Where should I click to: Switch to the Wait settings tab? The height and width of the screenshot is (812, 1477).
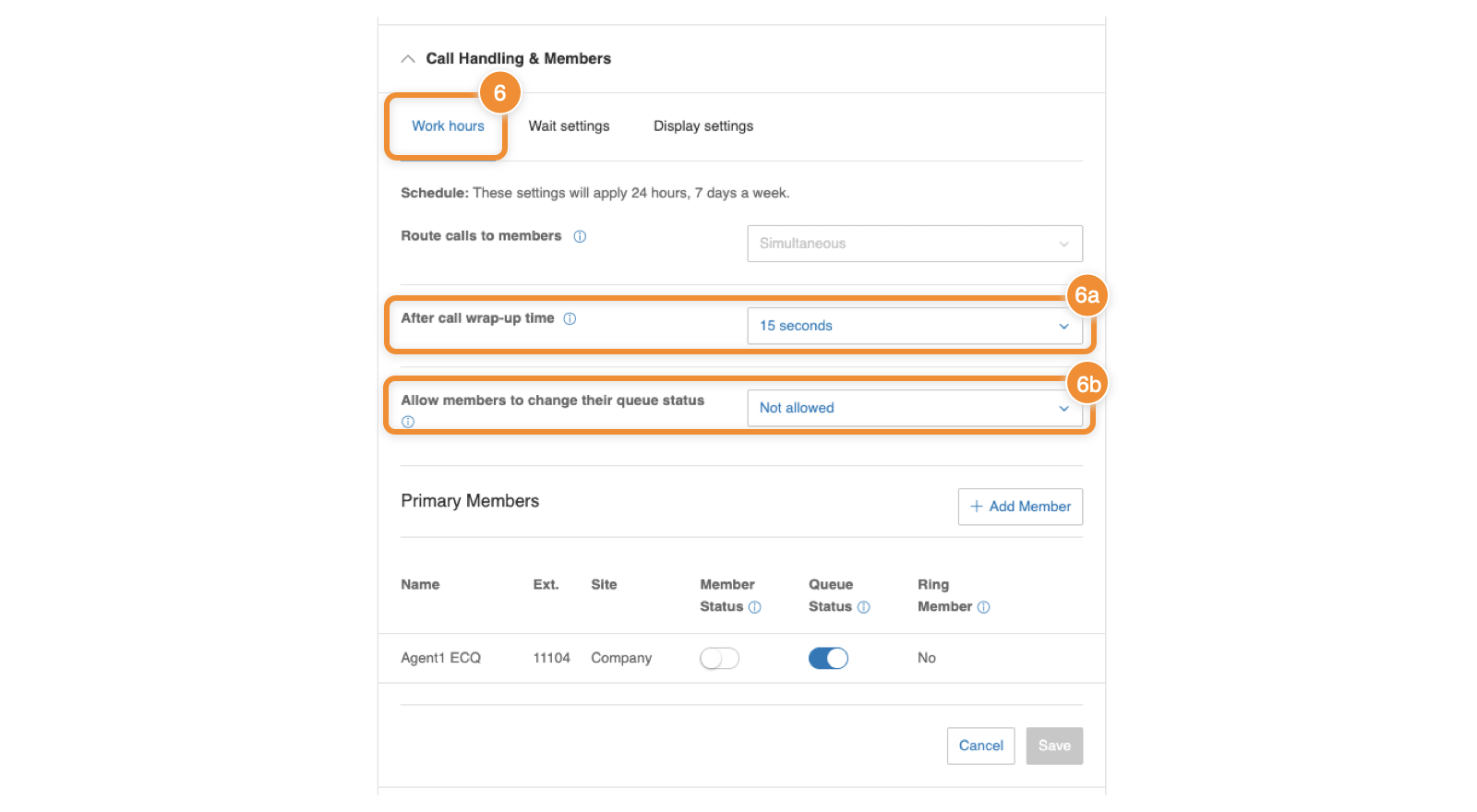[569, 126]
